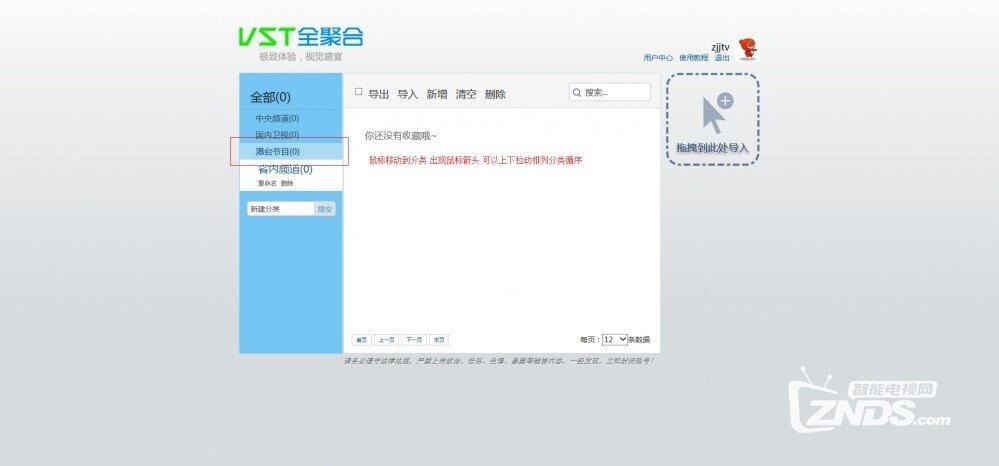Image resolution: width=999 pixels, height=466 pixels.
Task: Select the 全部(0) category
Action: point(270,97)
